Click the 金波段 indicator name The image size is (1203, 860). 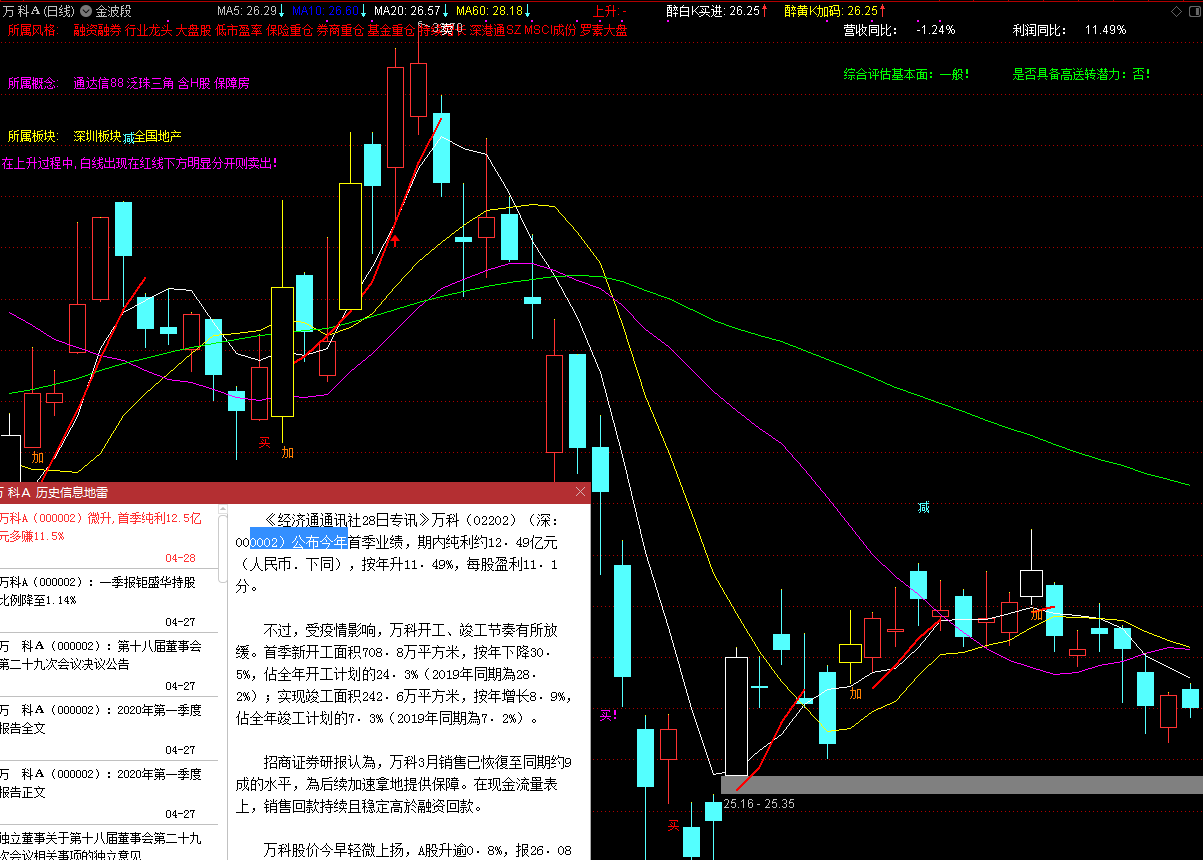pyautogui.click(x=113, y=11)
